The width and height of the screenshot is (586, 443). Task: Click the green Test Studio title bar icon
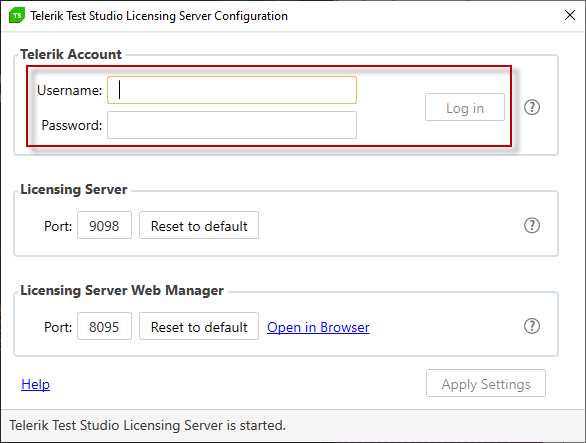17,15
